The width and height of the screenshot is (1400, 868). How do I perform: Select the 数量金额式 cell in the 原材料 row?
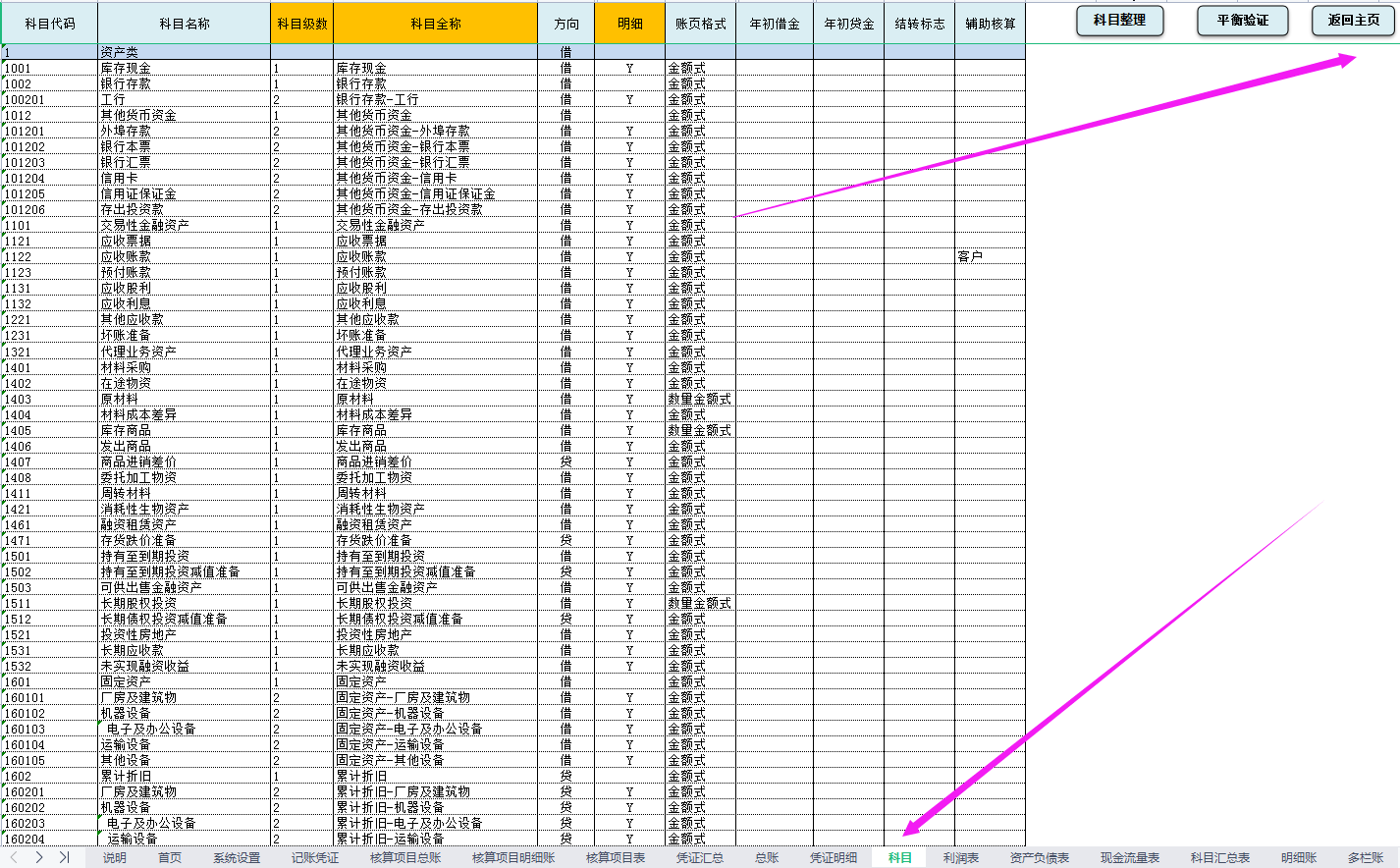(701, 400)
